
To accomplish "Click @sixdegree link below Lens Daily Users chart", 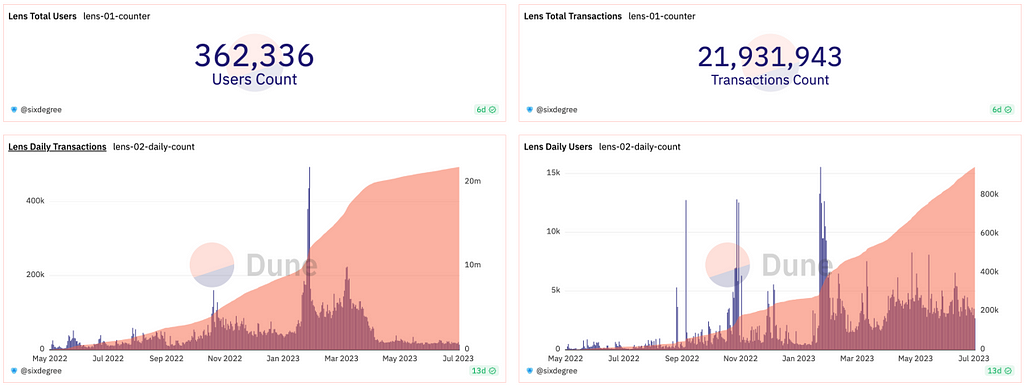I will (x=556, y=371).
